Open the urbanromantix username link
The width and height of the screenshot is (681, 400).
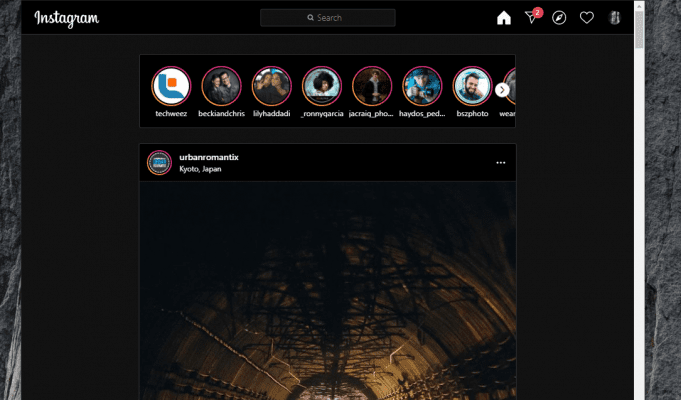tap(209, 157)
